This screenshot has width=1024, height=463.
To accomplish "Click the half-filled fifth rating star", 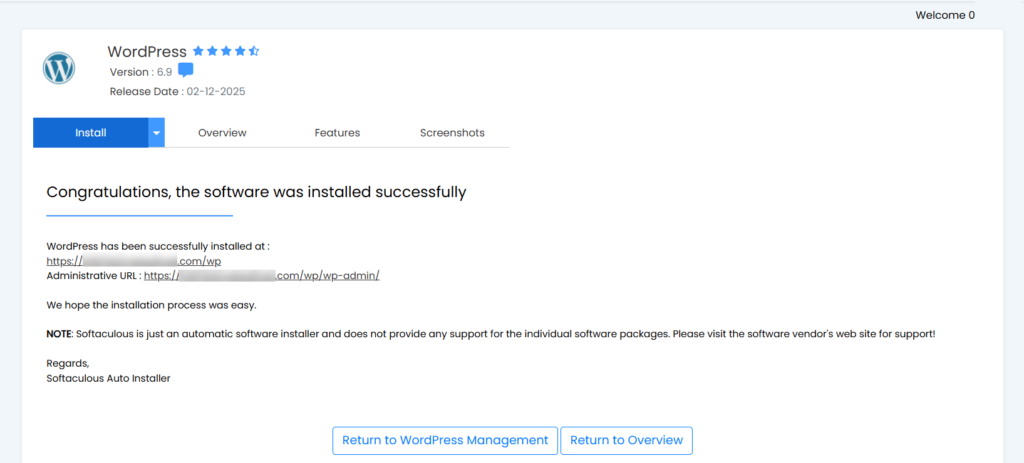I will tap(254, 51).
